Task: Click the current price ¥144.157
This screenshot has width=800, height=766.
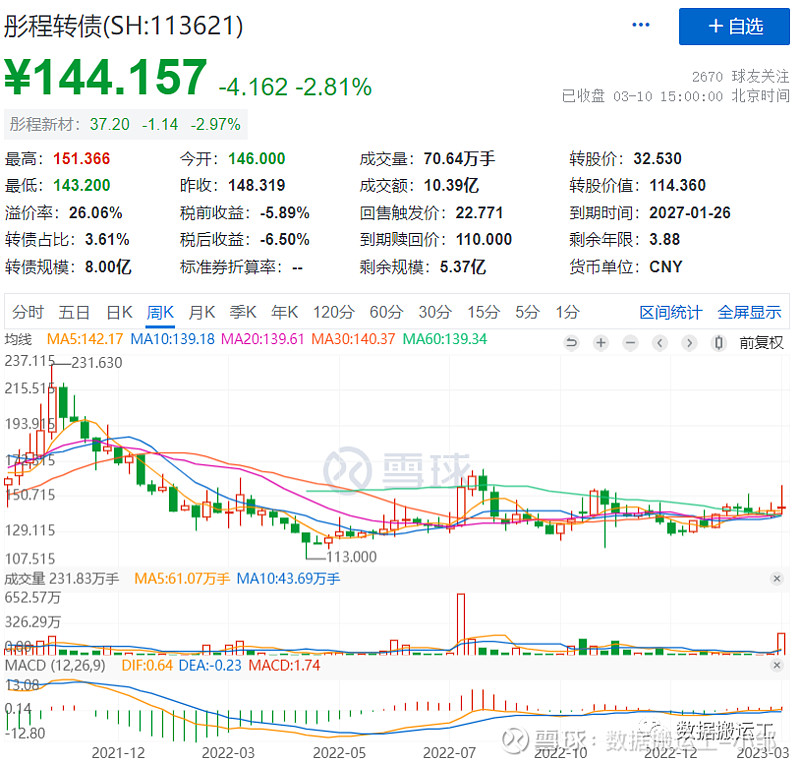Action: [106, 78]
